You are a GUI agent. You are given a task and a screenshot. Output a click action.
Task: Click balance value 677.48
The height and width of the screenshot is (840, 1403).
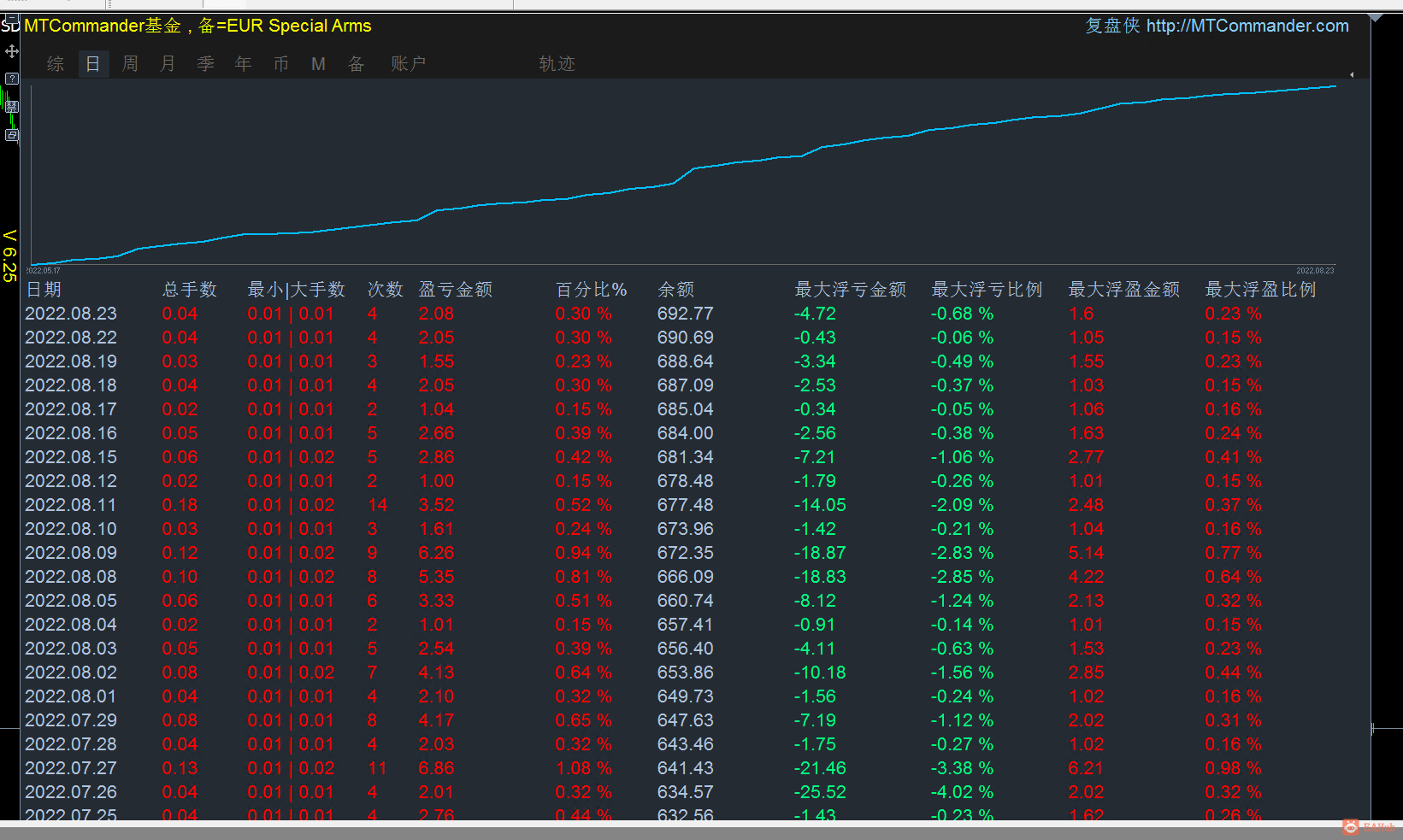[685, 505]
